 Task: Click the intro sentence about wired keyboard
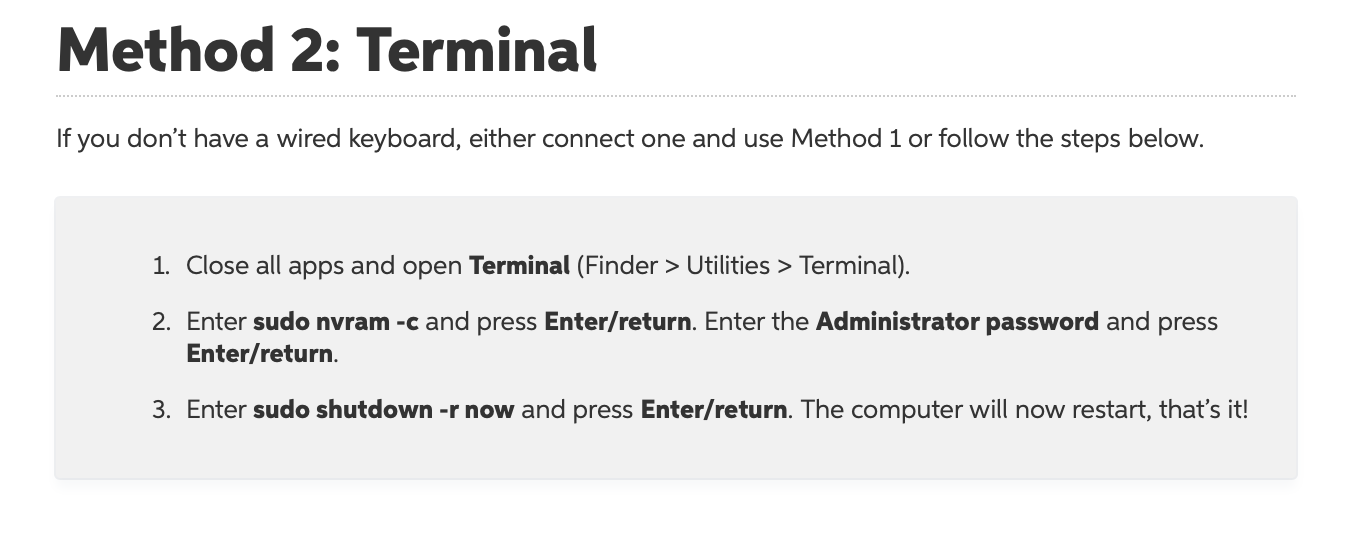coord(630,138)
